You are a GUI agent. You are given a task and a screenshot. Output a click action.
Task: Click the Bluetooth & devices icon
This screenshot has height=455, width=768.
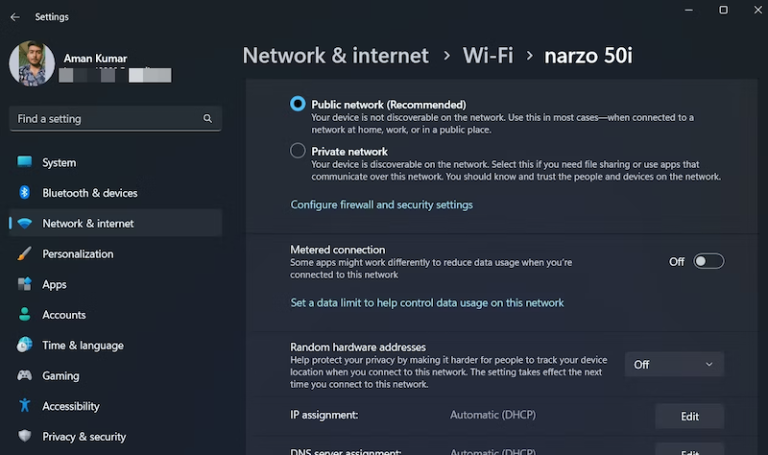(x=25, y=193)
